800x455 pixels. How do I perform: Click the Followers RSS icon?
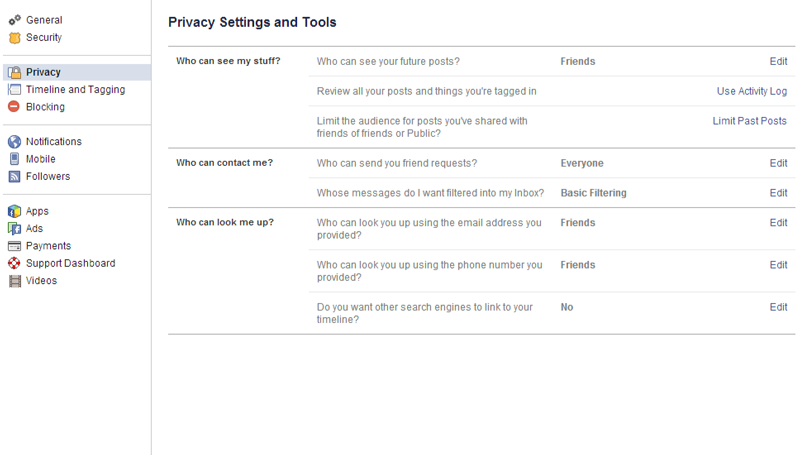tap(14, 177)
